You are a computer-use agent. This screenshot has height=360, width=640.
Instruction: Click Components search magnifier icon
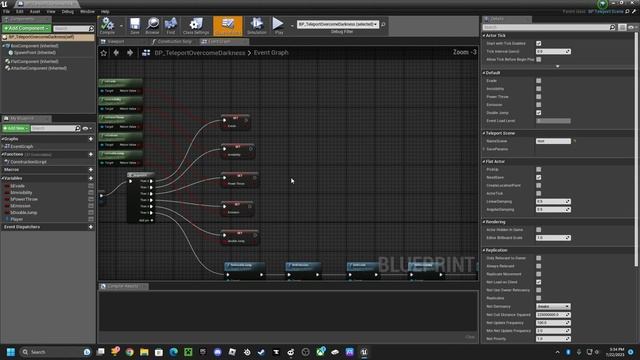click(91, 29)
